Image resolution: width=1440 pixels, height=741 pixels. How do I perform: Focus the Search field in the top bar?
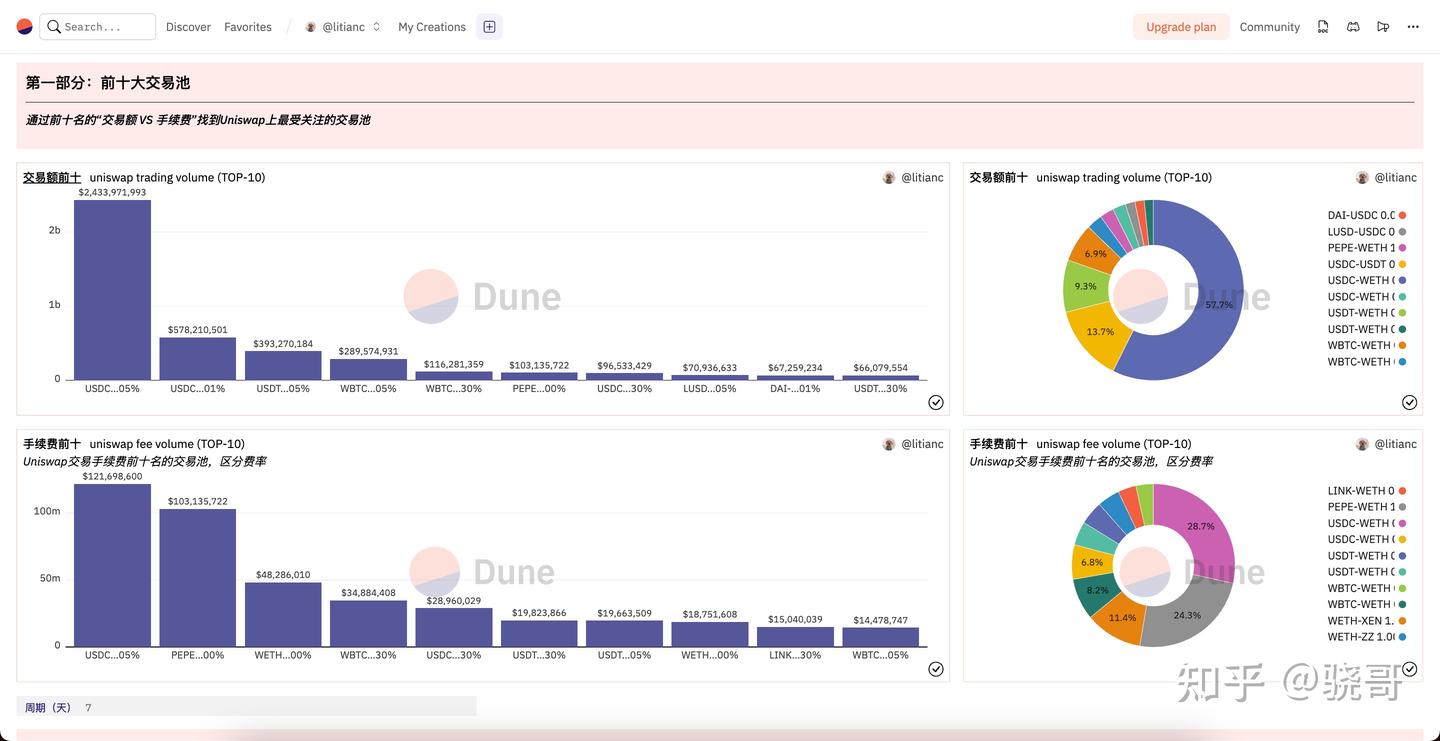point(98,27)
